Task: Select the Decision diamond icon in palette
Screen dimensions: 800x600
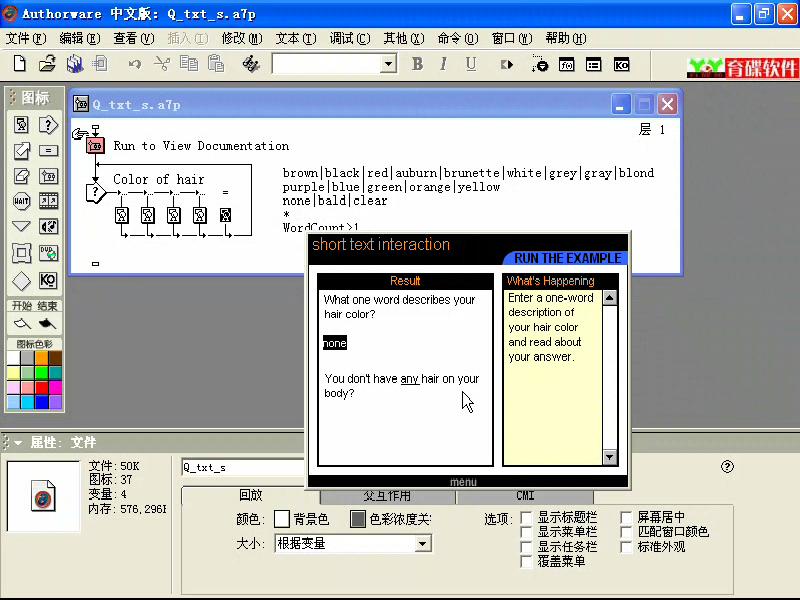Action: (21, 280)
